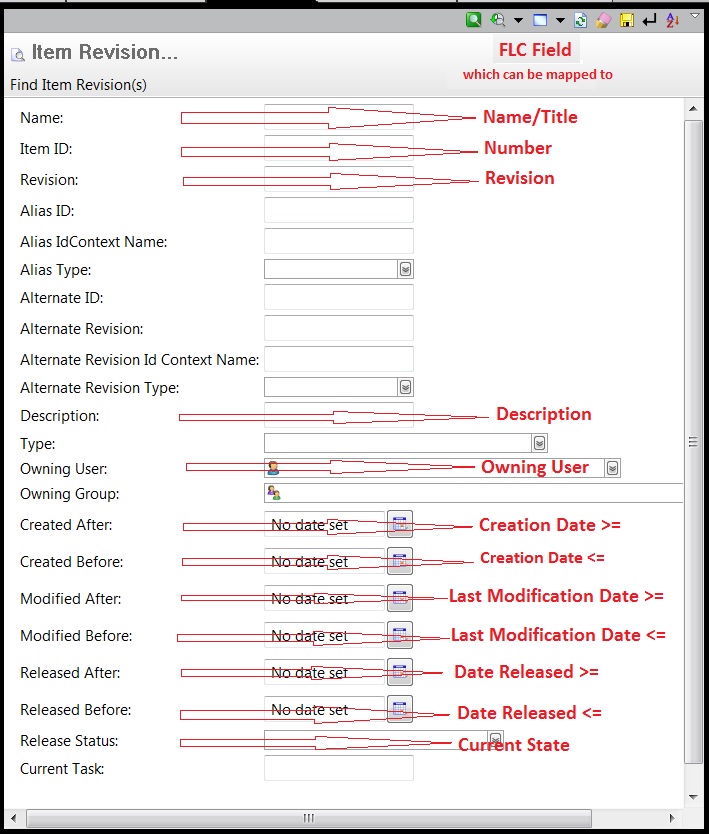
Task: Click the horizontal scrollbar right arrow
Action: [x=672, y=818]
